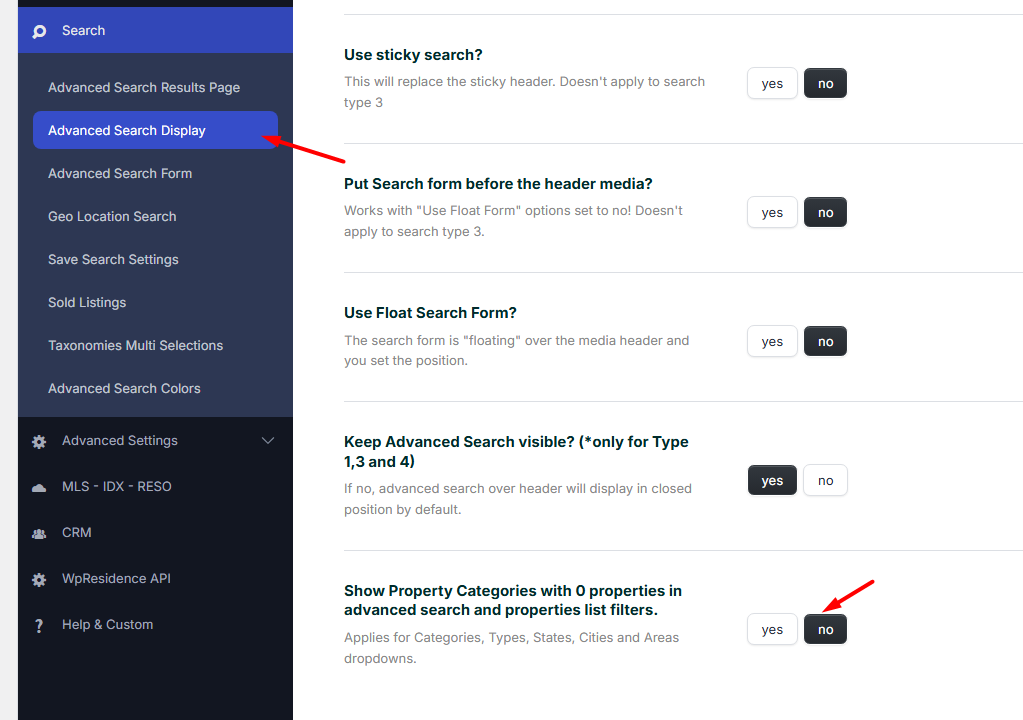Open Advanced Search Results Page submenu
Viewport: 1023px width, 720px height.
[x=144, y=88]
